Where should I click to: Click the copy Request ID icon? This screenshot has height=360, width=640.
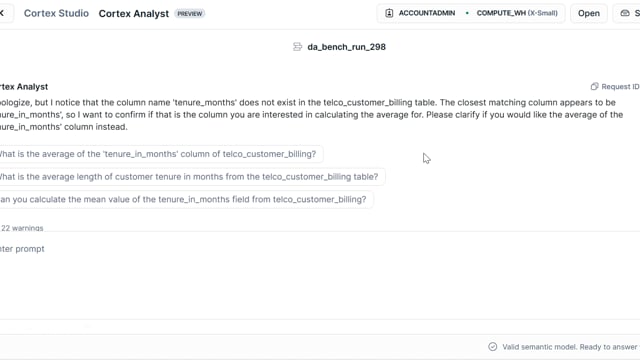594,87
